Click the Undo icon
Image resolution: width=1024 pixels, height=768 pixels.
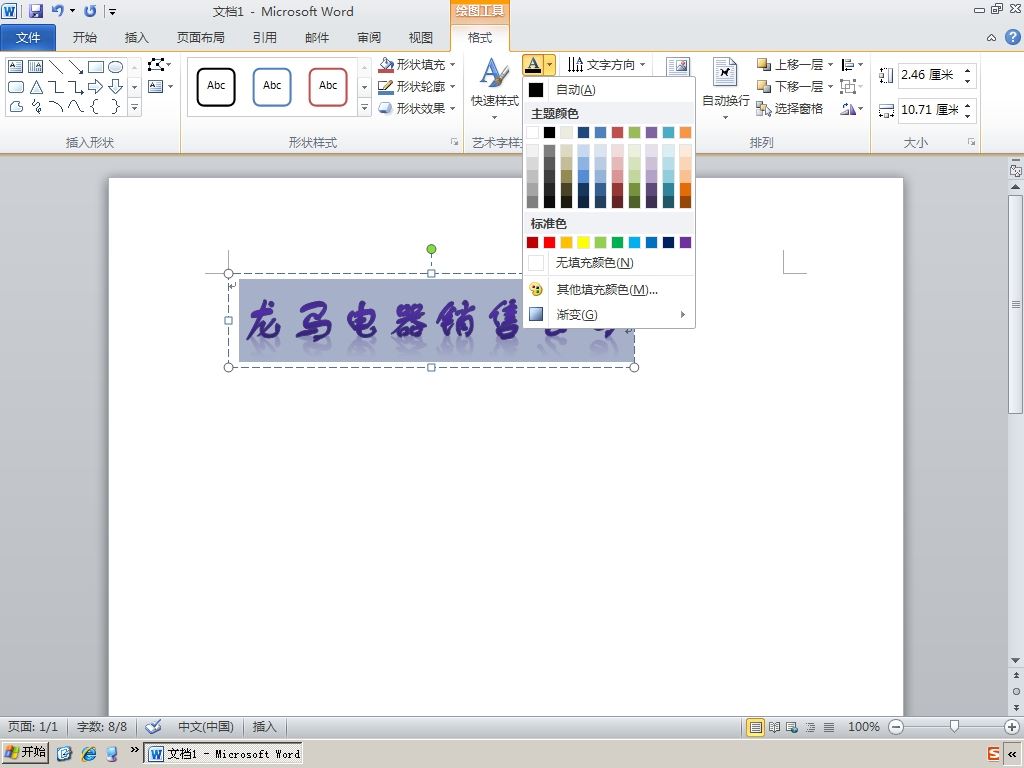click(57, 10)
